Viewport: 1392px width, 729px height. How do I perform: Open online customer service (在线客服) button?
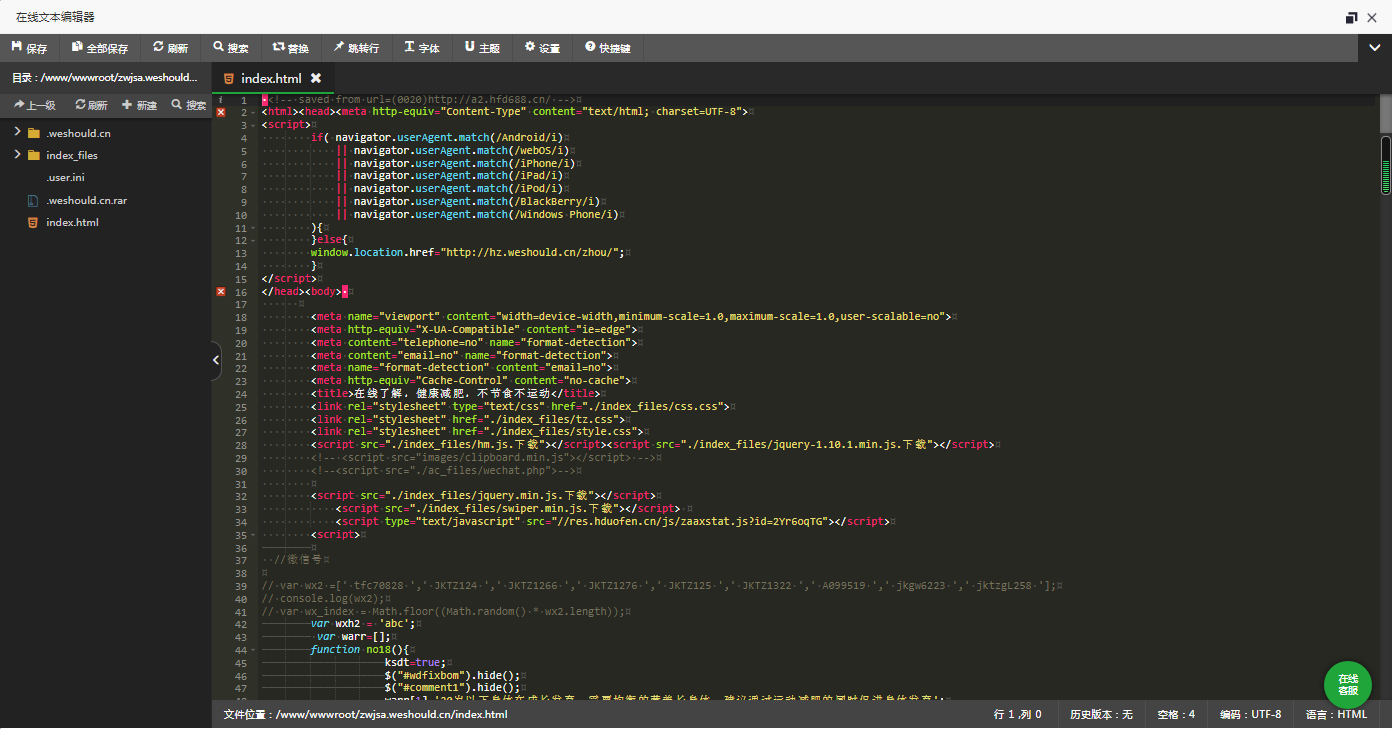point(1348,685)
